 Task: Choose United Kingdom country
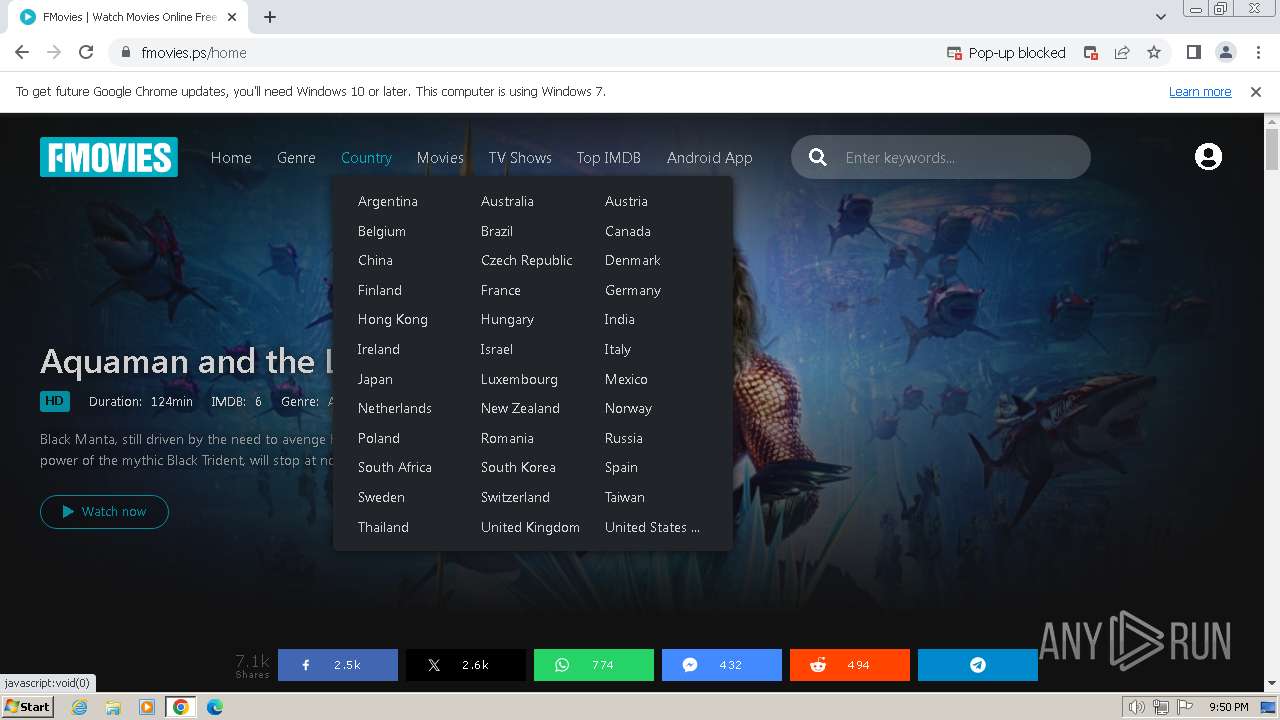[530, 527]
